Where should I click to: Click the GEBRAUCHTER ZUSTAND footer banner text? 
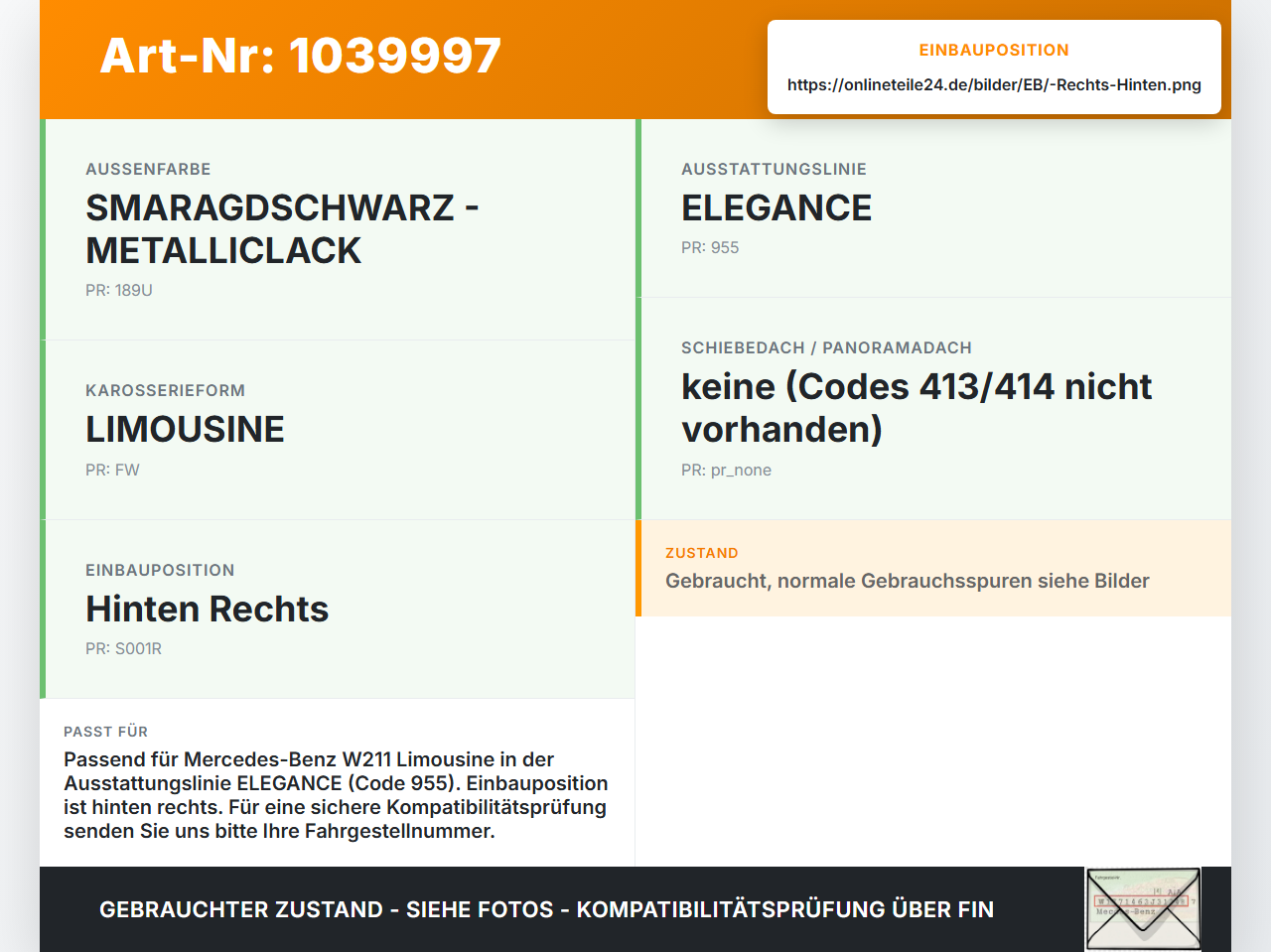546,909
